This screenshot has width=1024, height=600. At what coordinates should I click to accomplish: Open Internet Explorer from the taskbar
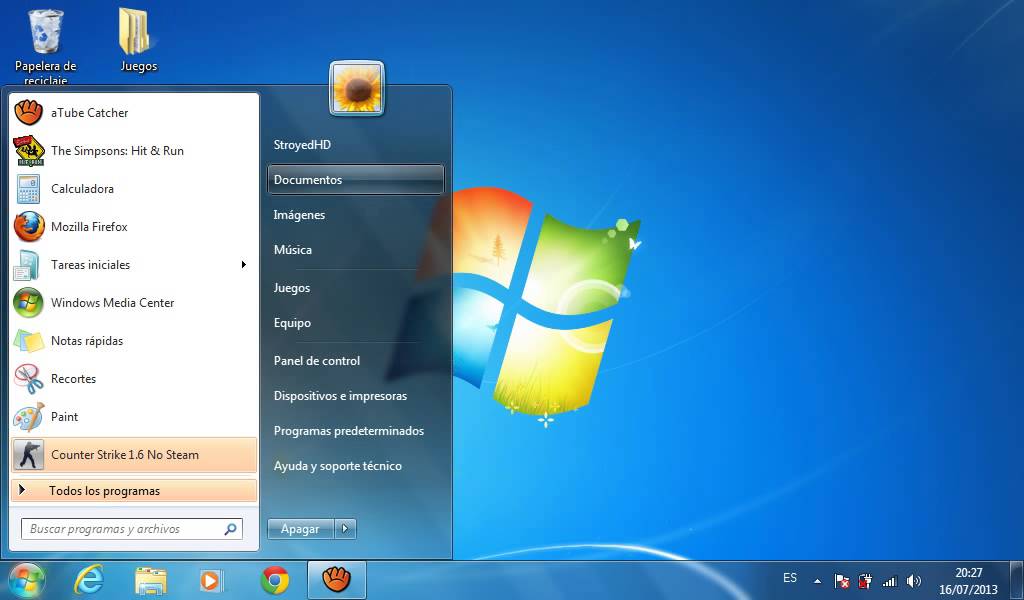[x=89, y=580]
